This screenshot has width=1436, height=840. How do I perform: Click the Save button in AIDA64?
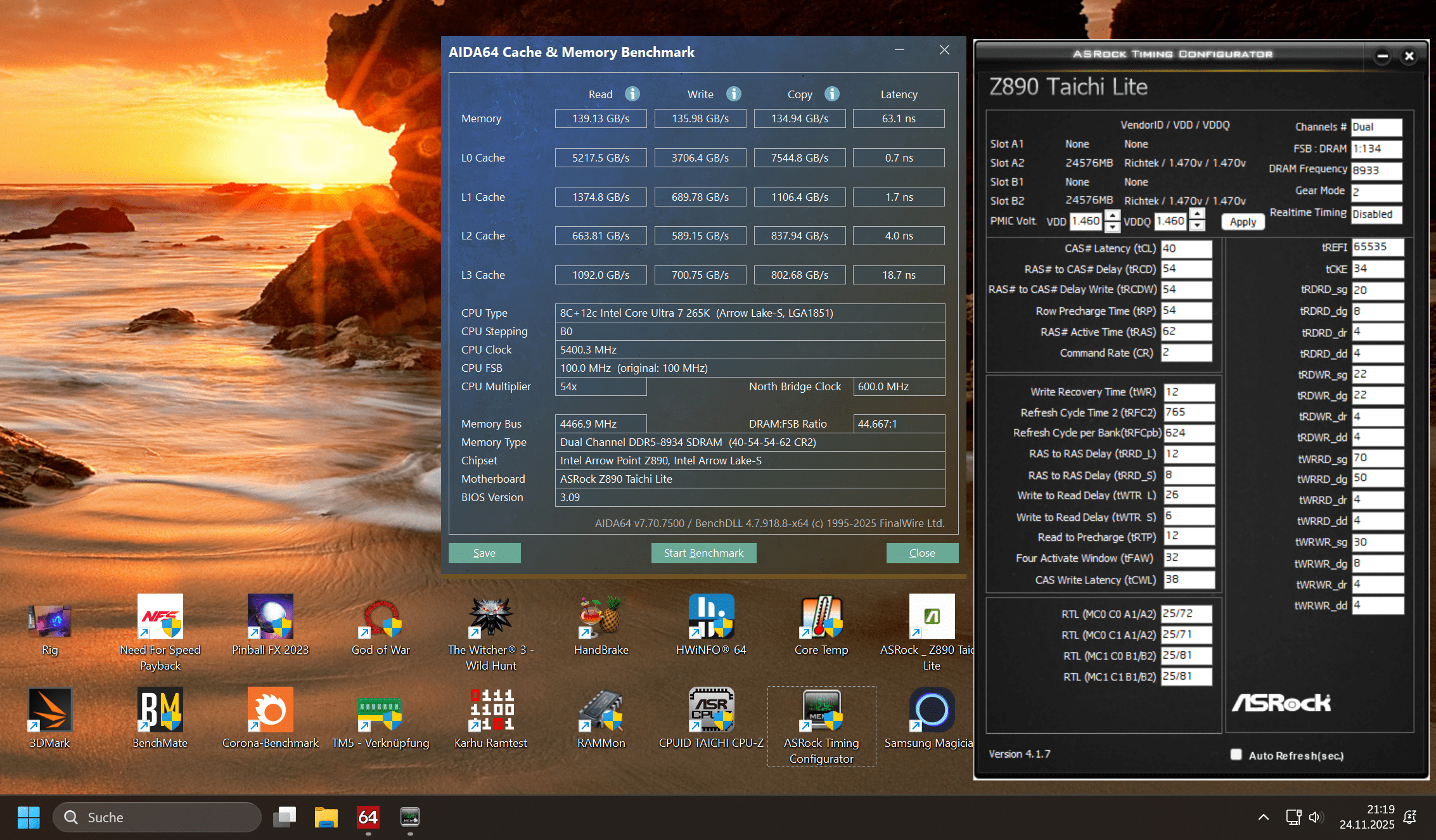(x=484, y=553)
